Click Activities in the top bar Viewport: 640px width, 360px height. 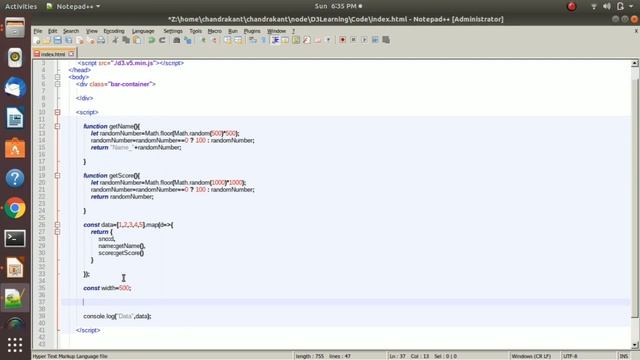(x=21, y=7)
